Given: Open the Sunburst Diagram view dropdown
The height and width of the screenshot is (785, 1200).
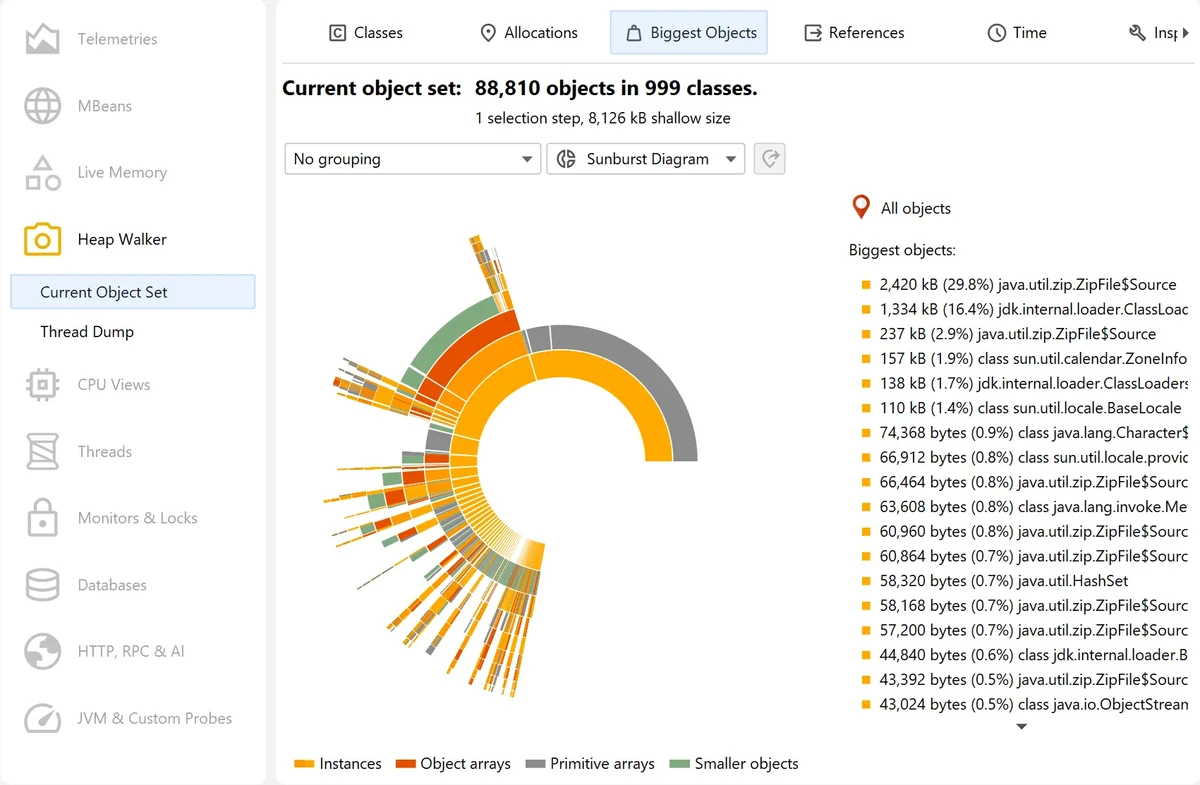Looking at the screenshot, I should [x=646, y=159].
